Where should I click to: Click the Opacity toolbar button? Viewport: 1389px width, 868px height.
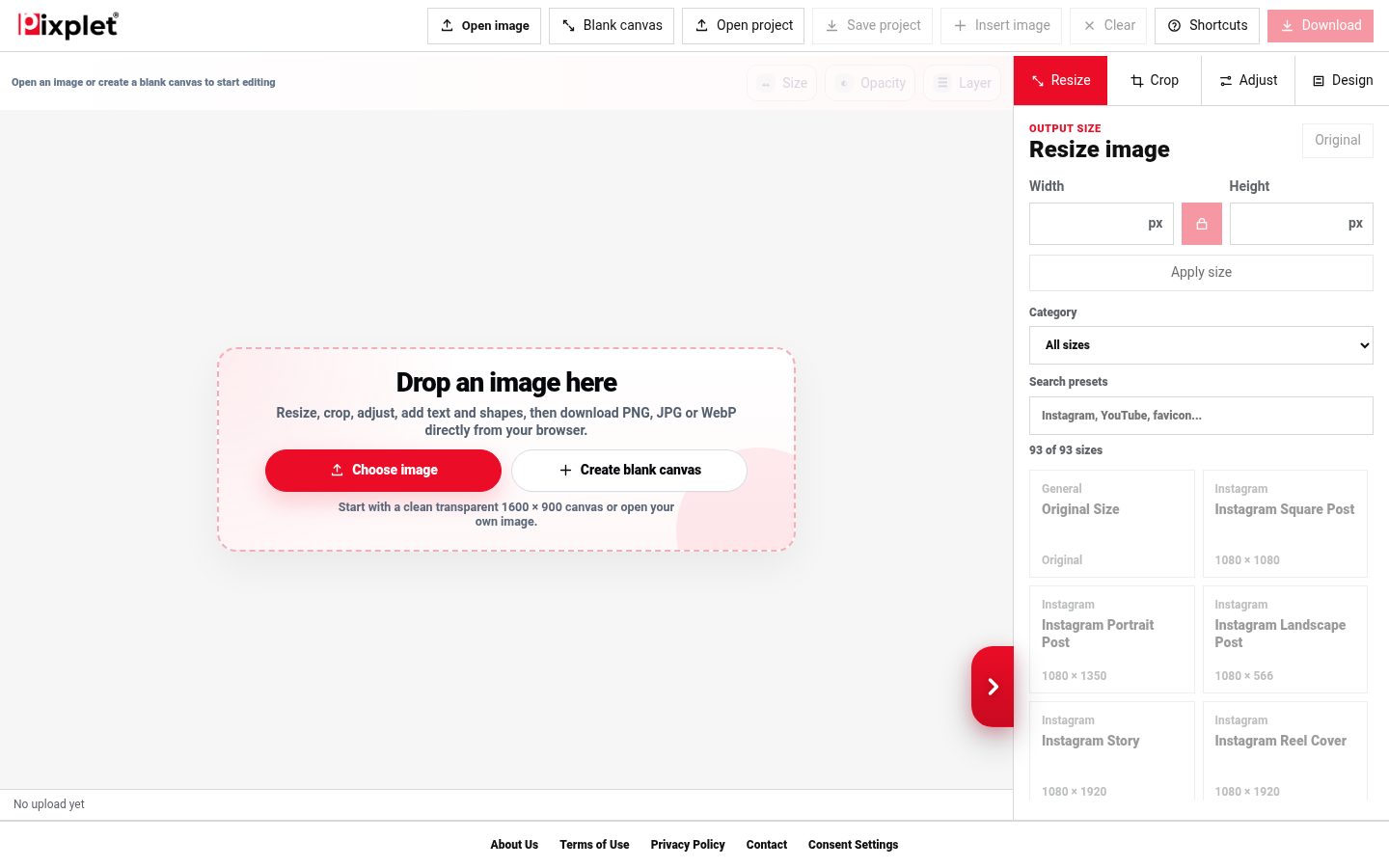[870, 83]
